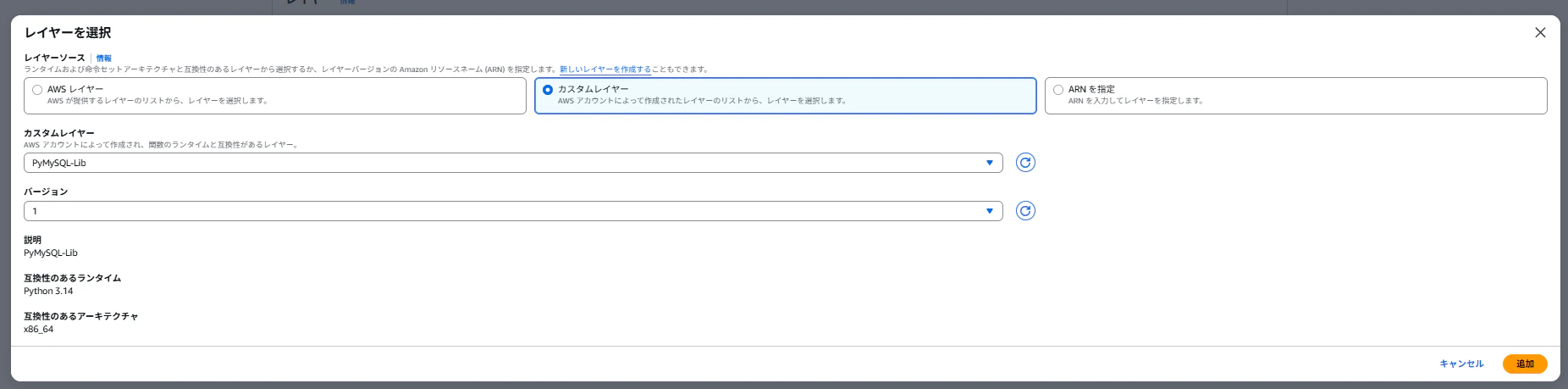The width and height of the screenshot is (1568, 389).
Task: Click the PyMySQL-Lib description under 説明
Action: [51, 253]
